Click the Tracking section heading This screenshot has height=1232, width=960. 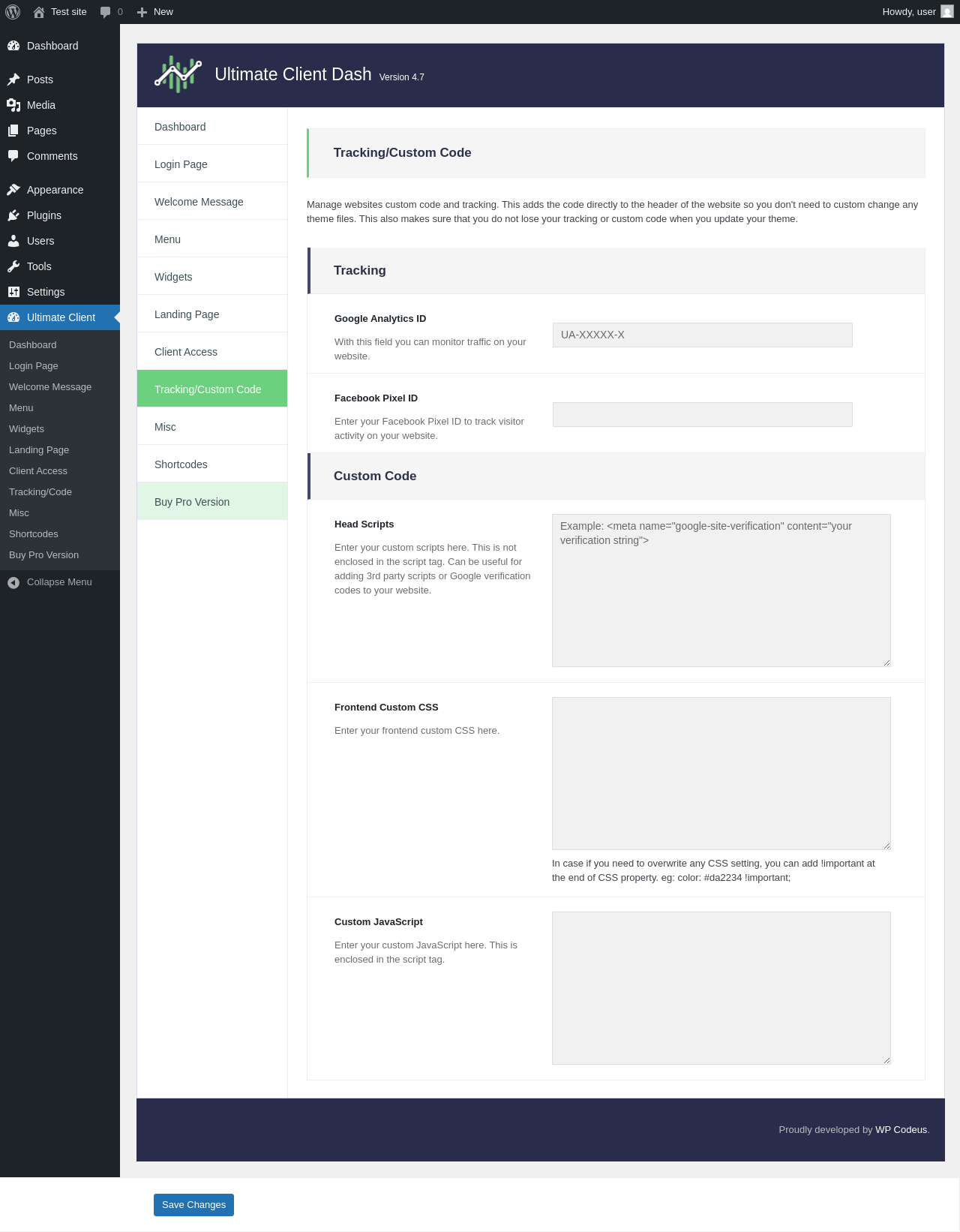[360, 271]
